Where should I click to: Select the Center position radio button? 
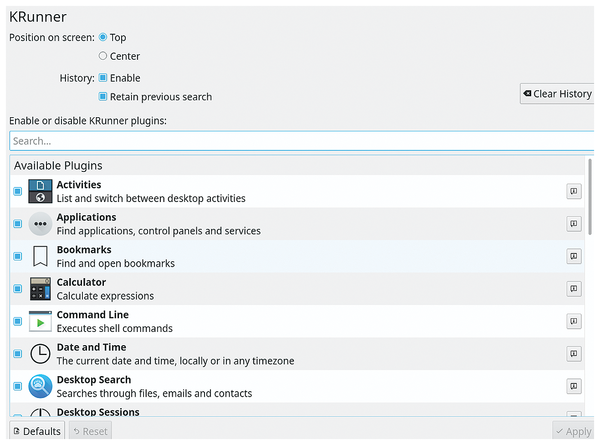pos(103,56)
